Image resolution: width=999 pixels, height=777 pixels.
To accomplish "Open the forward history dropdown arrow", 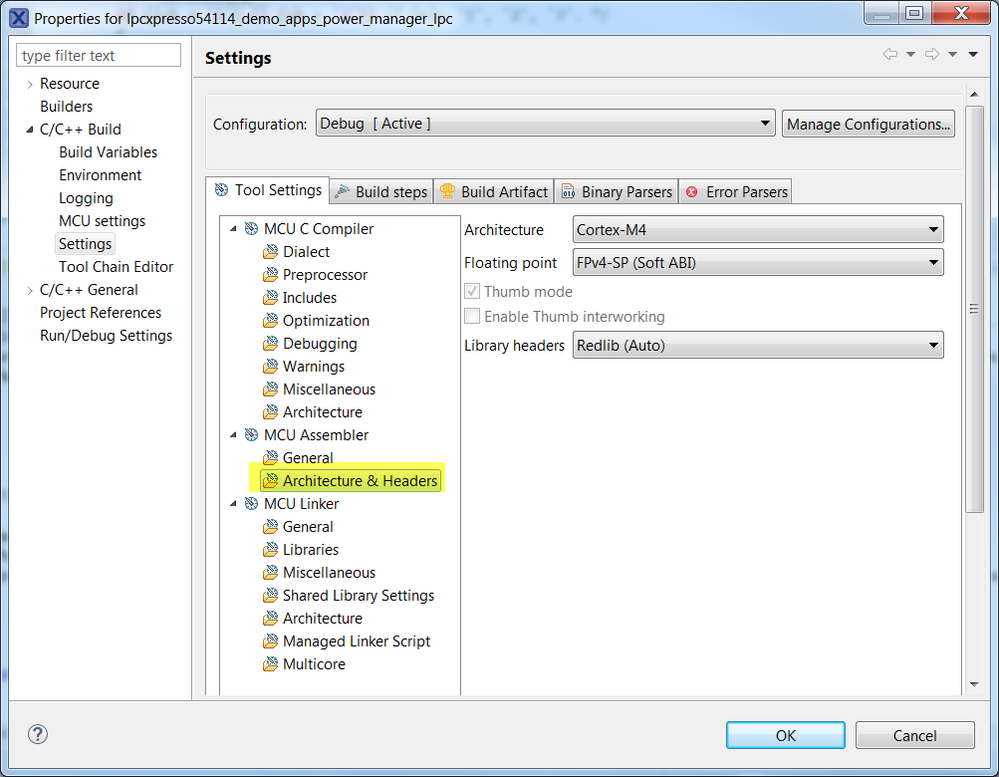I will 952,54.
